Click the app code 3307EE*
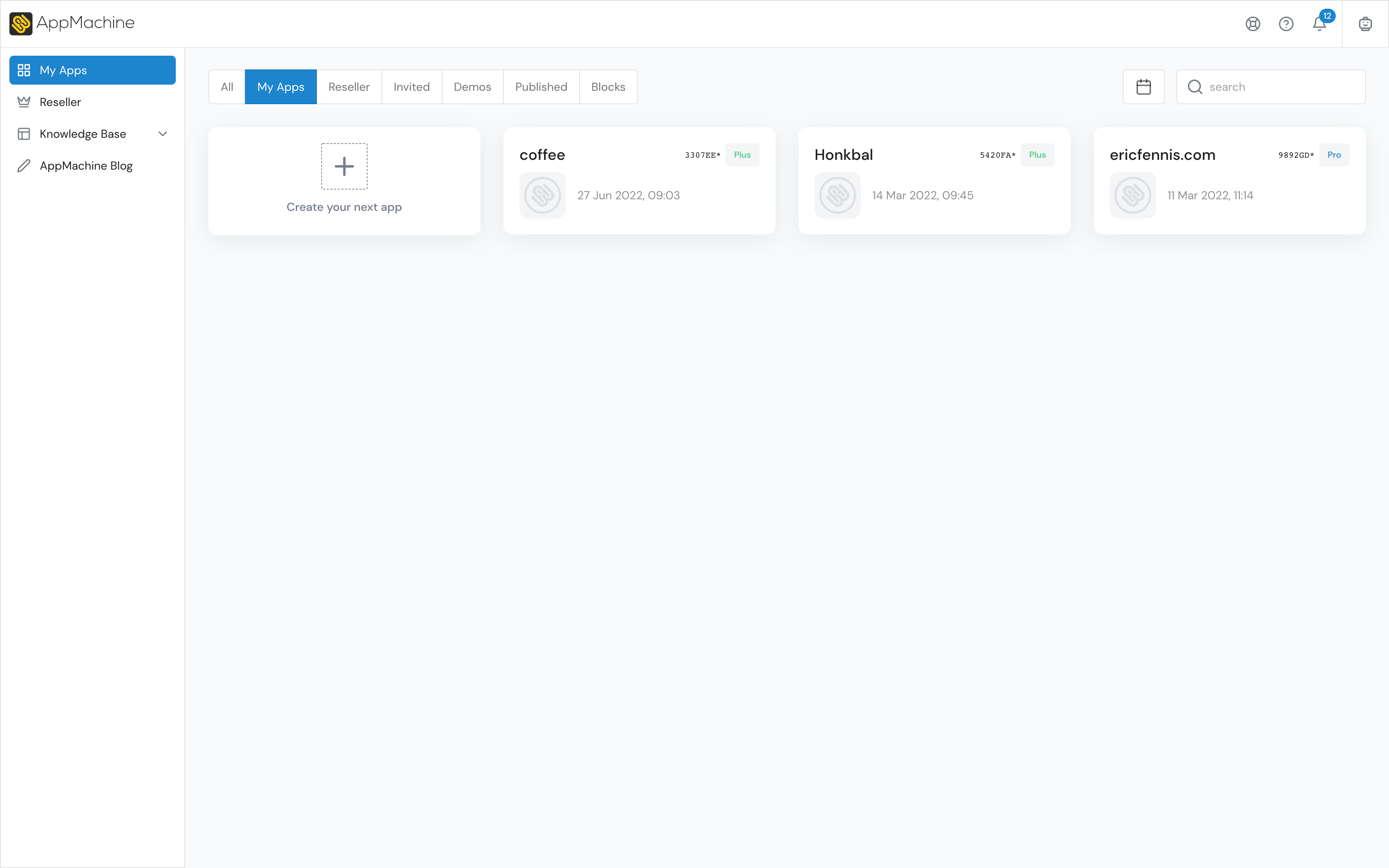Image resolution: width=1389 pixels, height=868 pixels. pyautogui.click(x=702, y=155)
